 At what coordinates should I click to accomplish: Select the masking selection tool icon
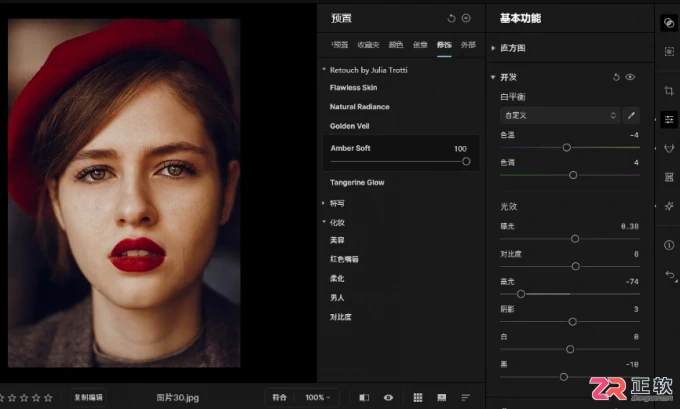669,52
